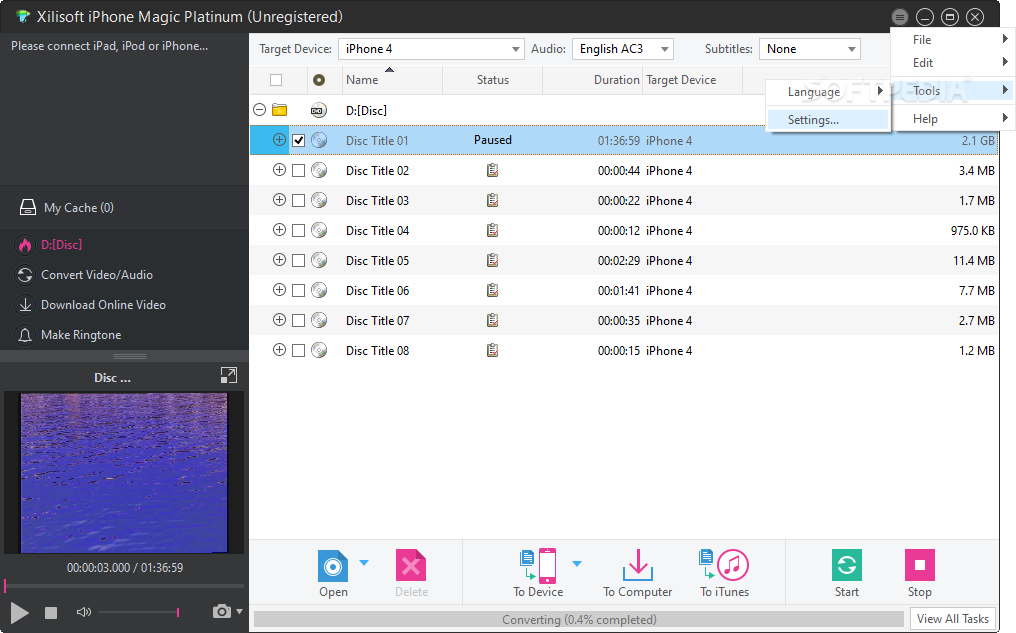Adjust the preview volume slider

click(x=139, y=612)
